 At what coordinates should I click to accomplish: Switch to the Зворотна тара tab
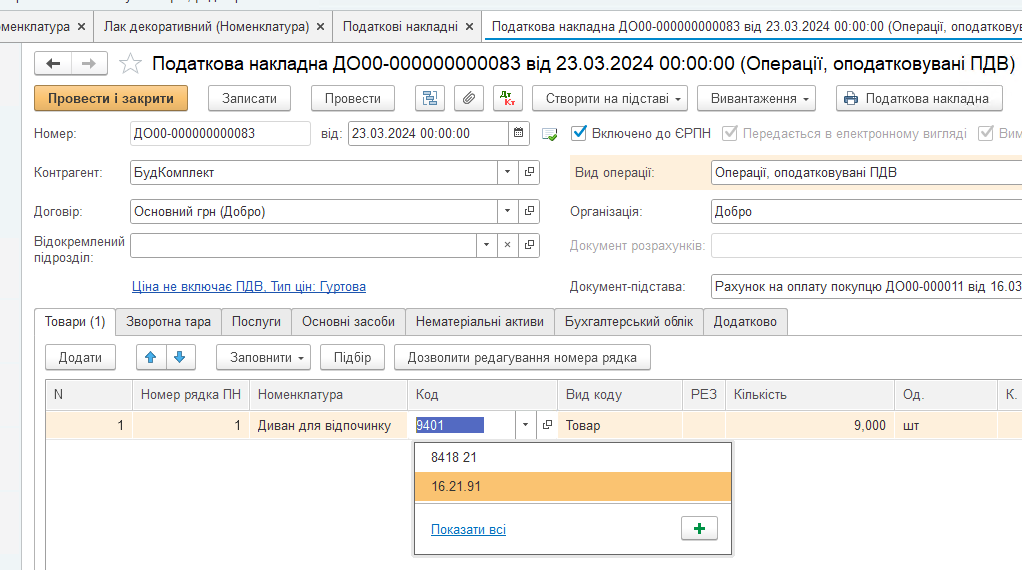(168, 322)
